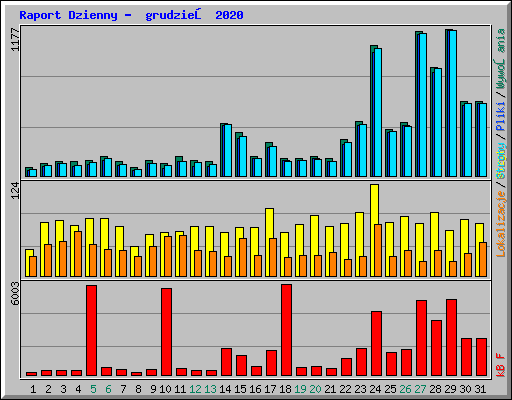Click the red KB bar for day 5
This screenshot has width=512, height=400.
(92, 330)
